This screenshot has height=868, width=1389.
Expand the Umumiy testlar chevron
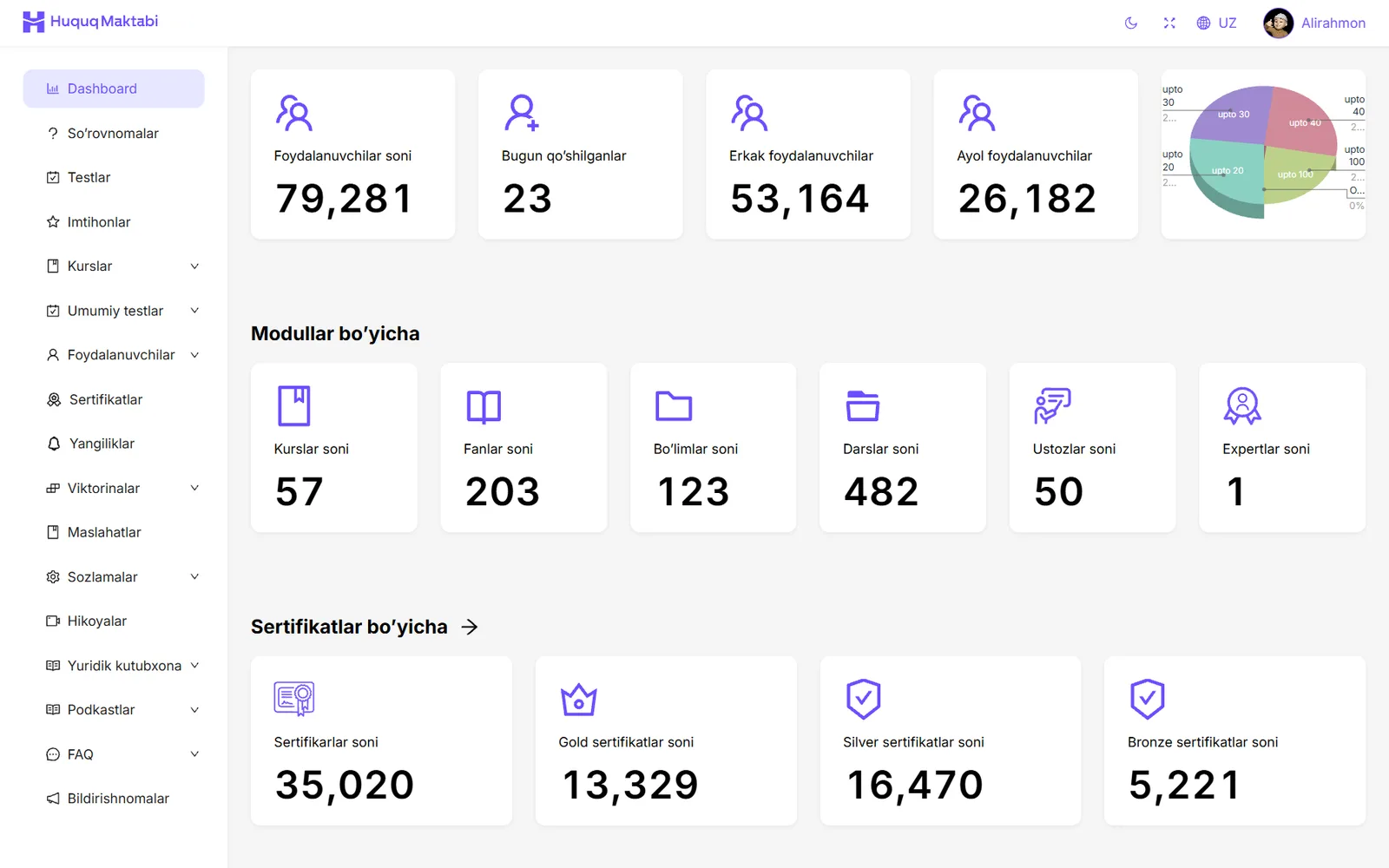[194, 311]
